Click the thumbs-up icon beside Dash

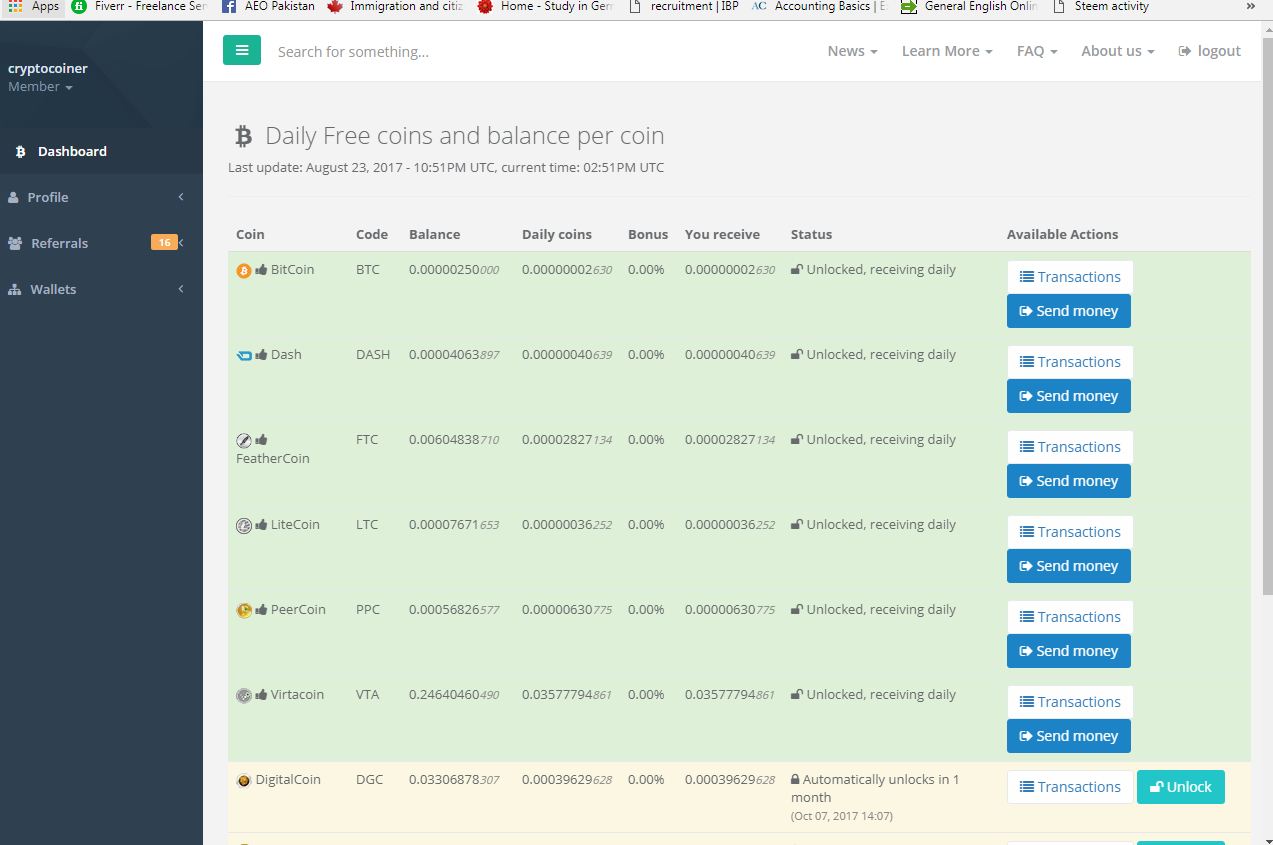tap(261, 354)
